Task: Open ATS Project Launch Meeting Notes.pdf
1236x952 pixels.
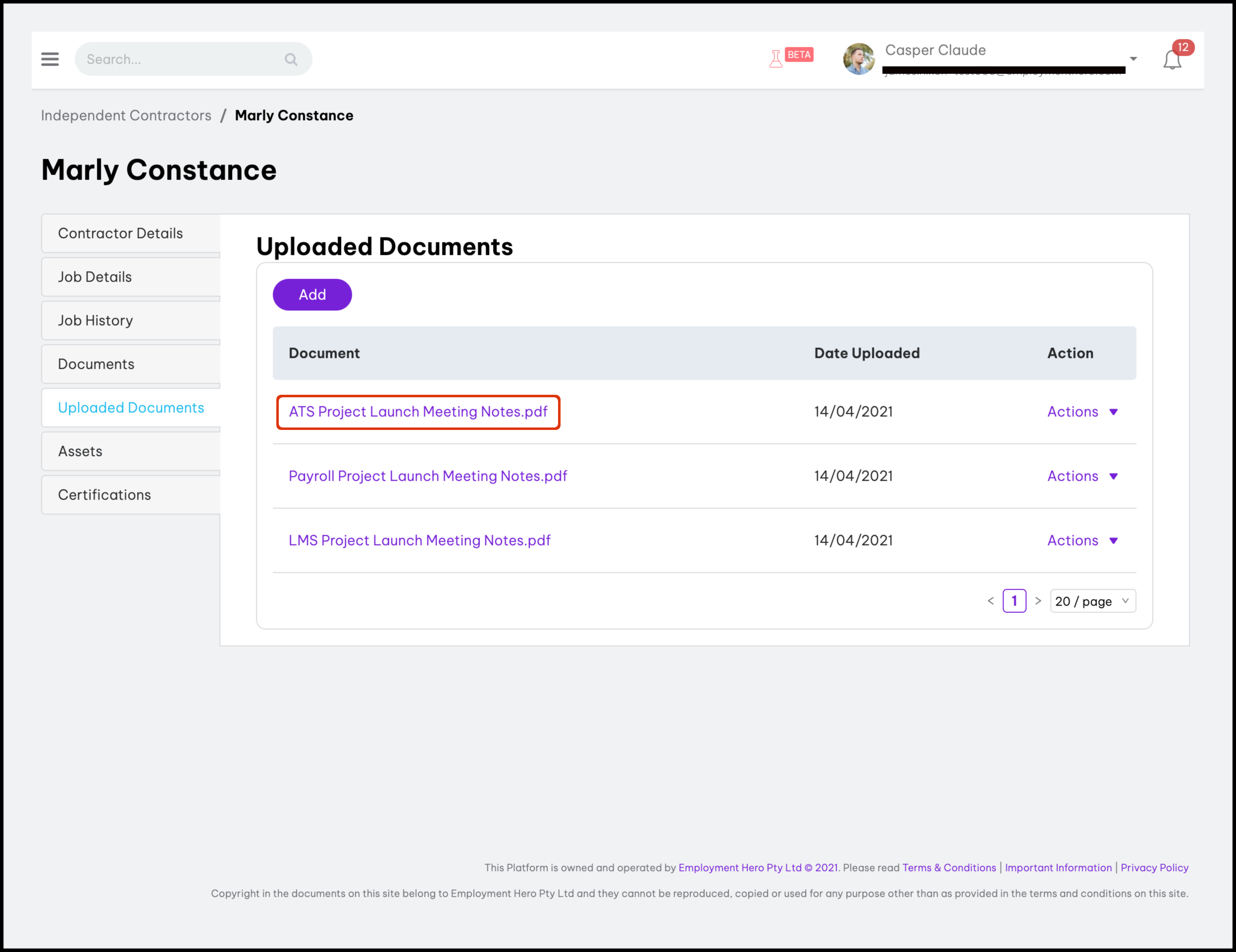Action: point(417,412)
